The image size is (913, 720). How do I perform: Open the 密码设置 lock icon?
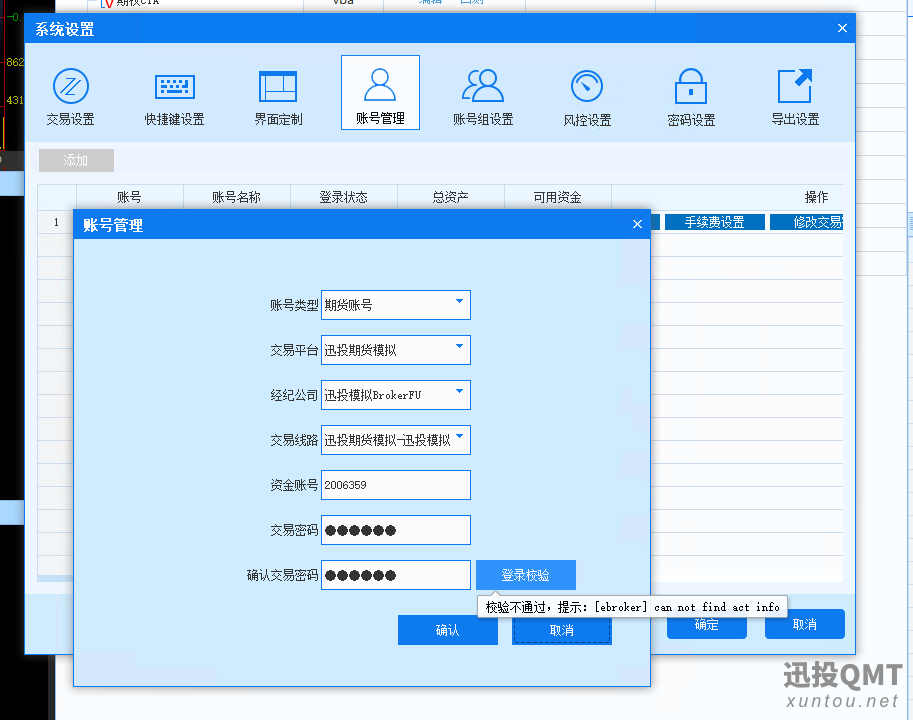click(691, 96)
